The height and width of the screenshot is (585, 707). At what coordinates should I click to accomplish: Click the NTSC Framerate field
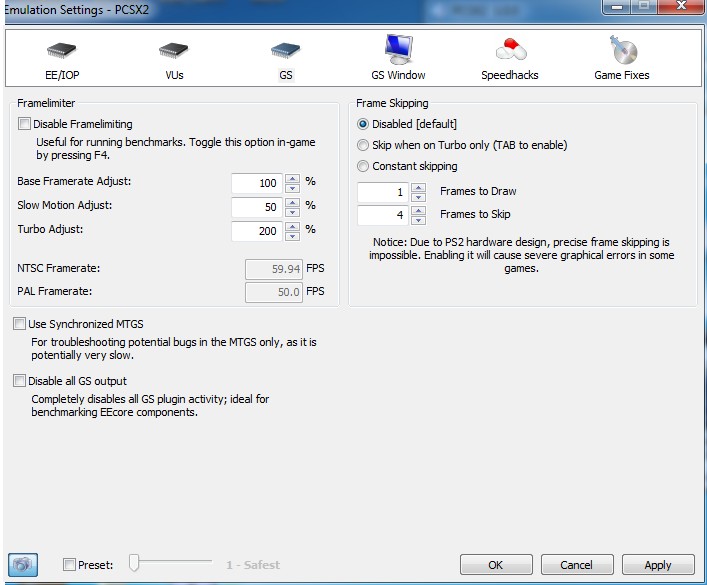coord(274,269)
